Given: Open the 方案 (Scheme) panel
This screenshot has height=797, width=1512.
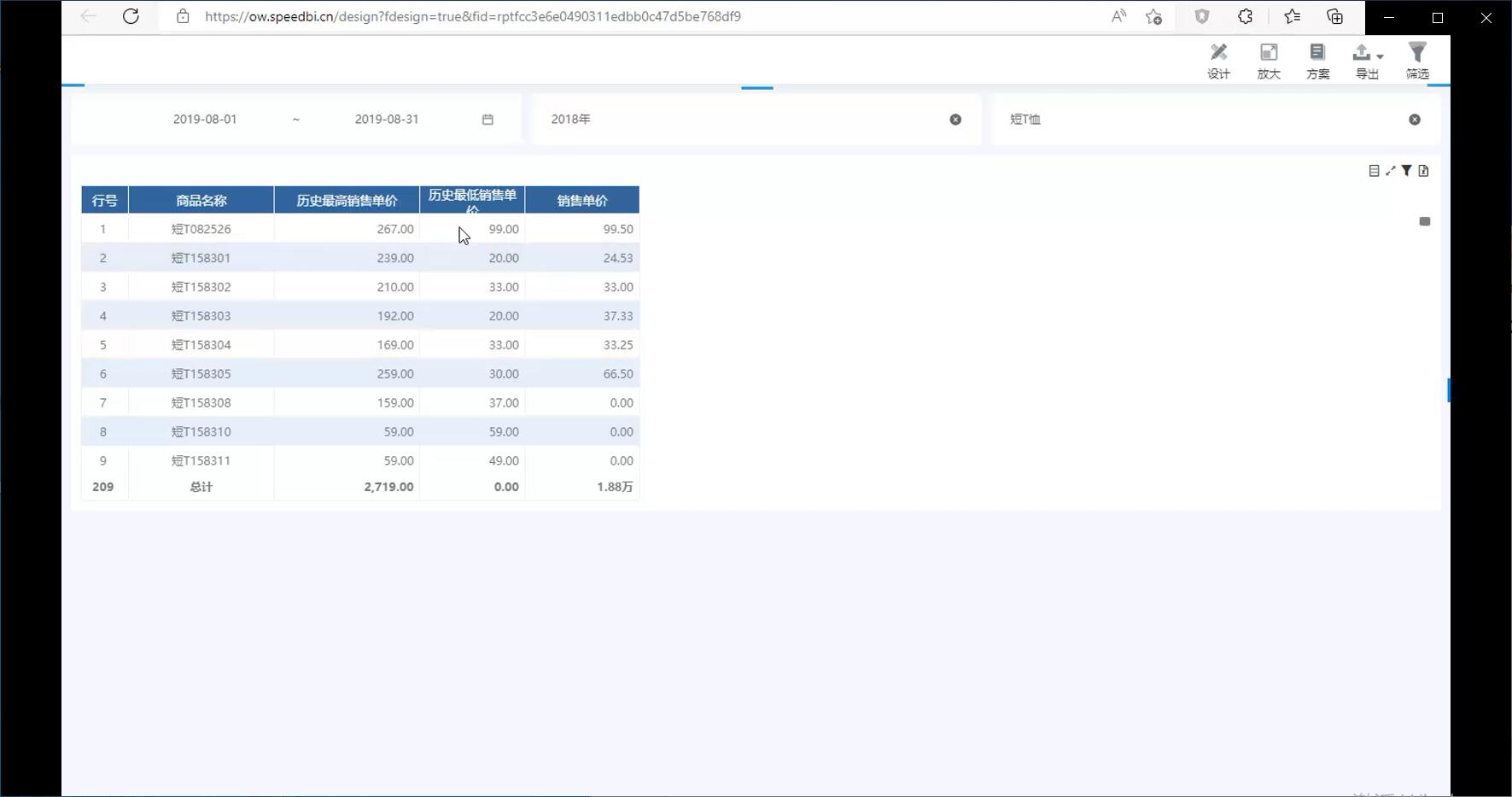Looking at the screenshot, I should 1317,61.
